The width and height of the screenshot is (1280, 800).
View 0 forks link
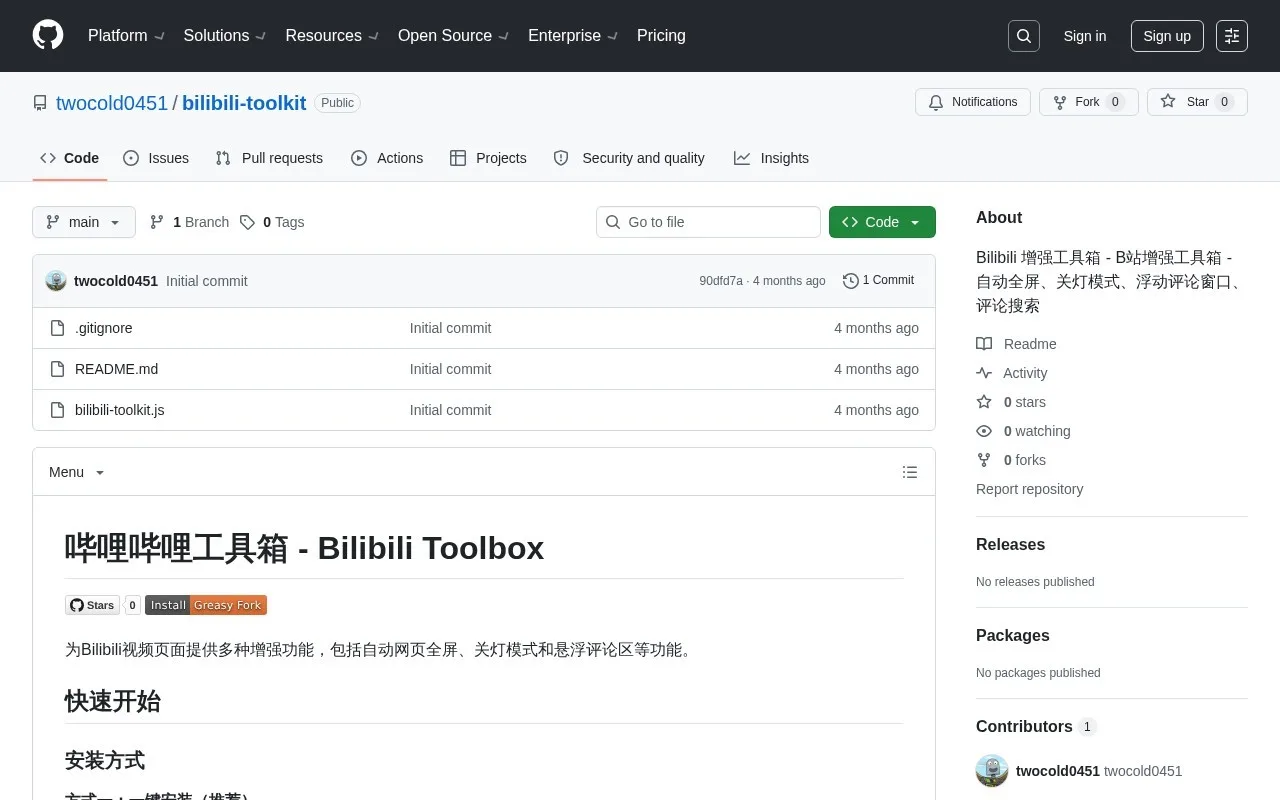1011,460
